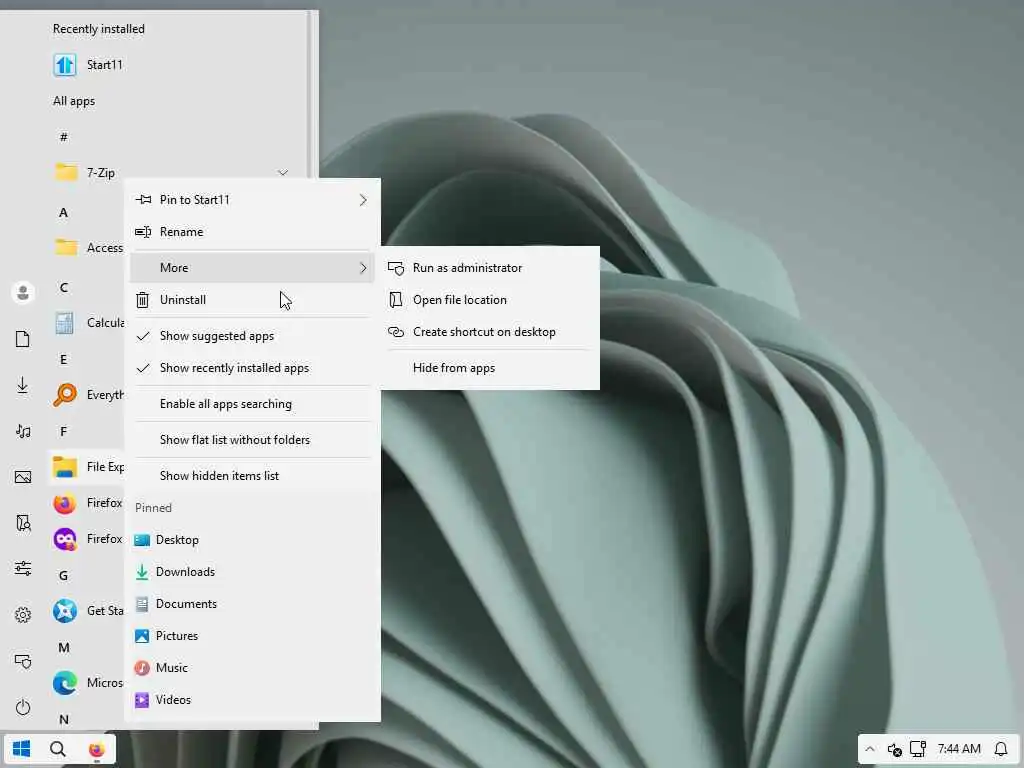This screenshot has height=768, width=1024.
Task: Launch the Calculator app icon
Action: pos(65,323)
